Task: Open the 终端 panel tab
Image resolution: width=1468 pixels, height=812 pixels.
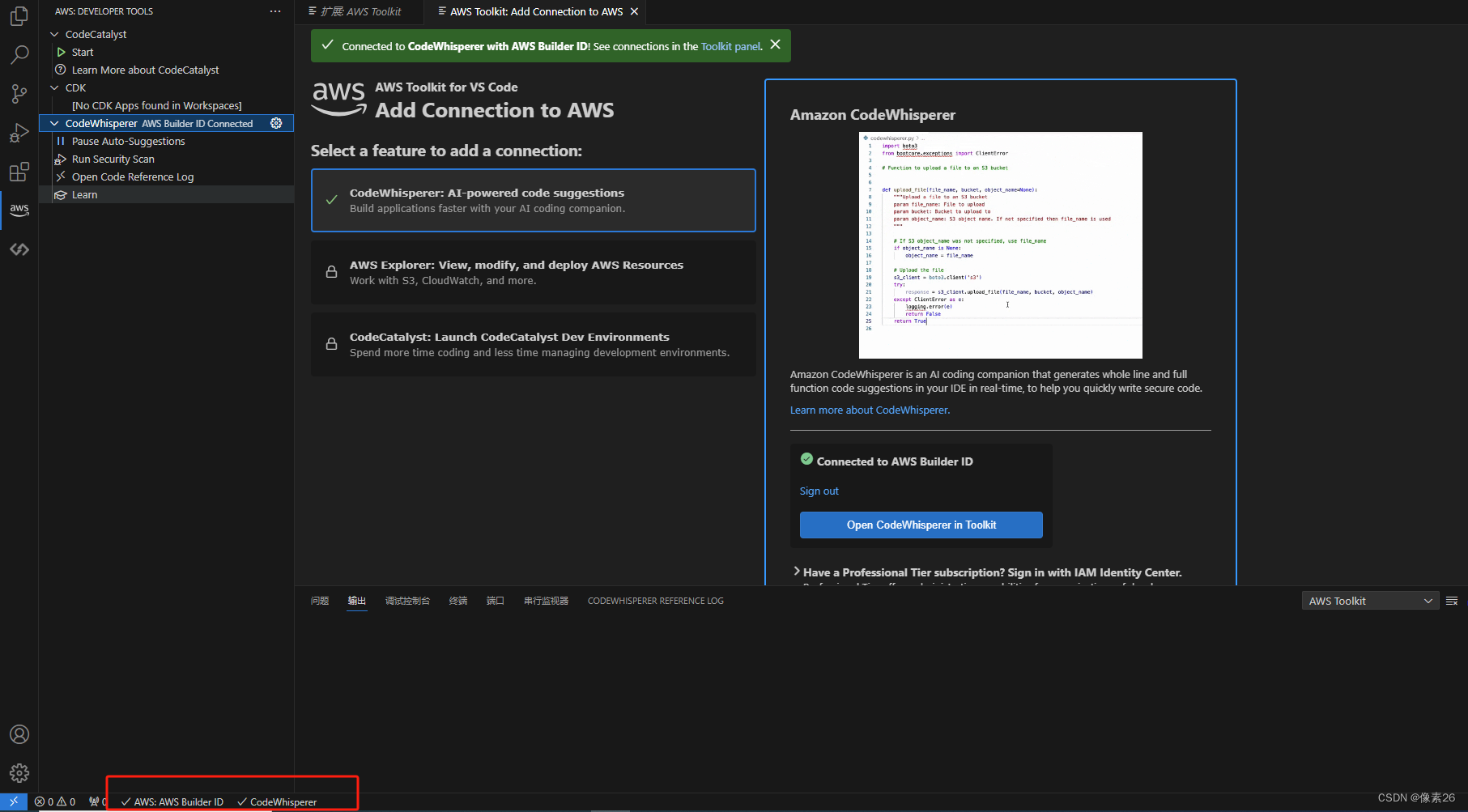Action: pos(458,601)
